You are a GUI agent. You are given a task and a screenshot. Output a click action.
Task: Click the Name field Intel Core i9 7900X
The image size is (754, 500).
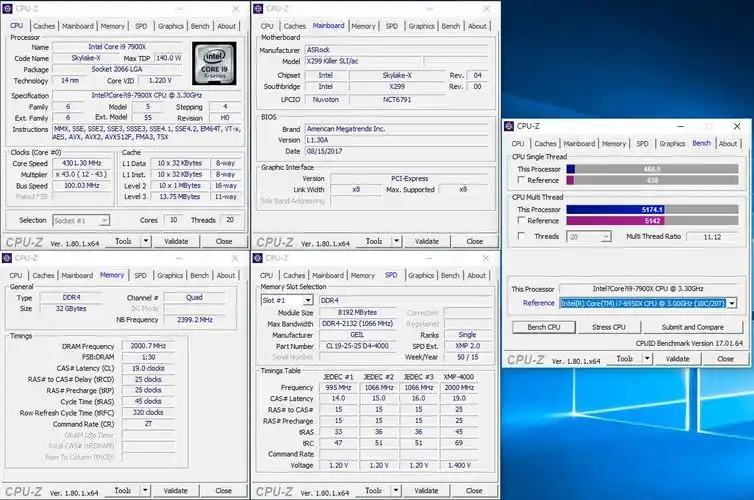point(117,47)
